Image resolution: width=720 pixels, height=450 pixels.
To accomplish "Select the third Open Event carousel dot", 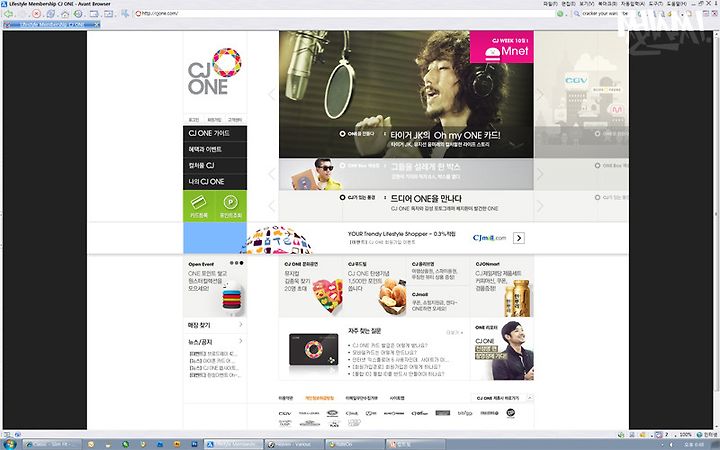I will [x=242, y=263].
